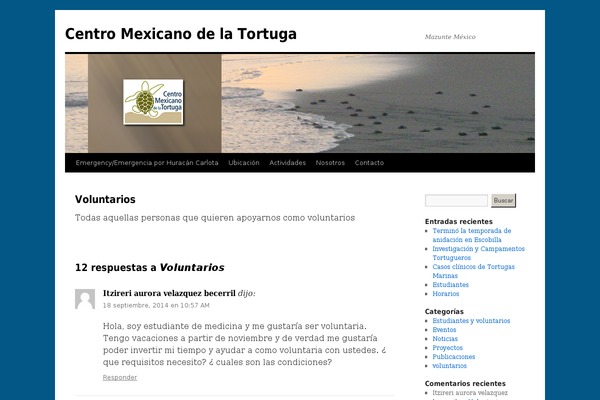Click the Buscar search button

pyautogui.click(x=503, y=201)
